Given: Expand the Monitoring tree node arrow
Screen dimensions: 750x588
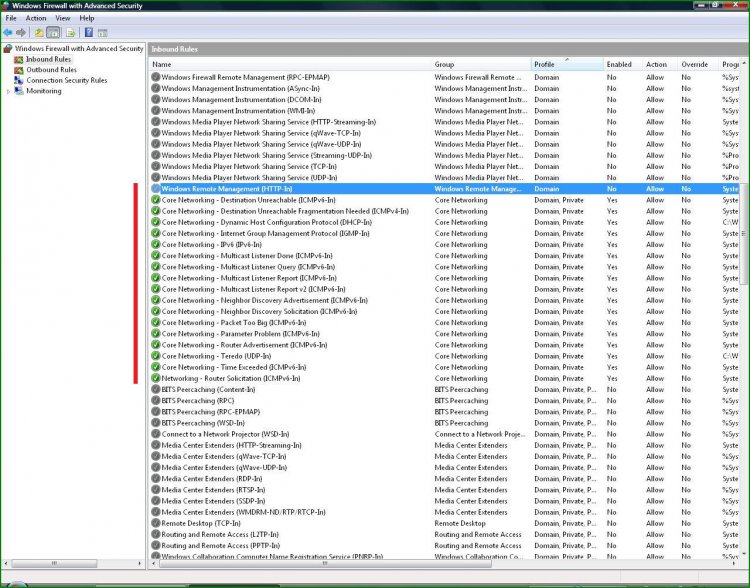Looking at the screenshot, I should tap(8, 91).
